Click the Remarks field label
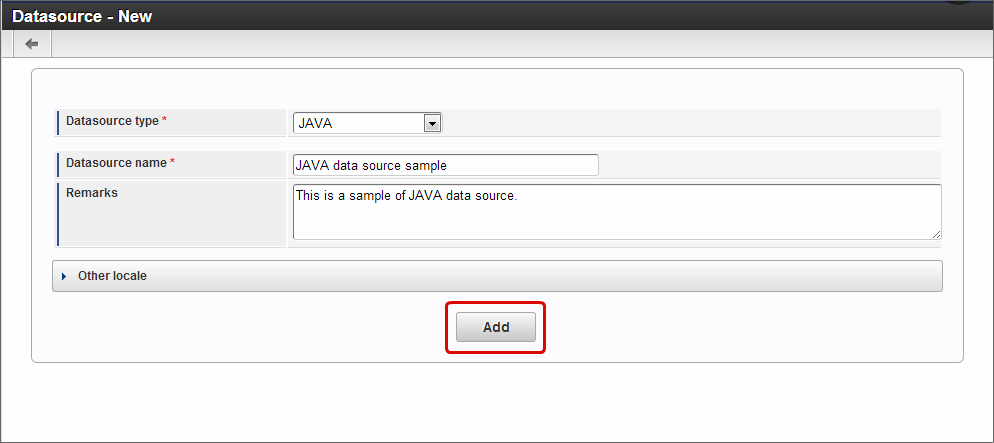The image size is (994, 443). pyautogui.click(x=92, y=193)
